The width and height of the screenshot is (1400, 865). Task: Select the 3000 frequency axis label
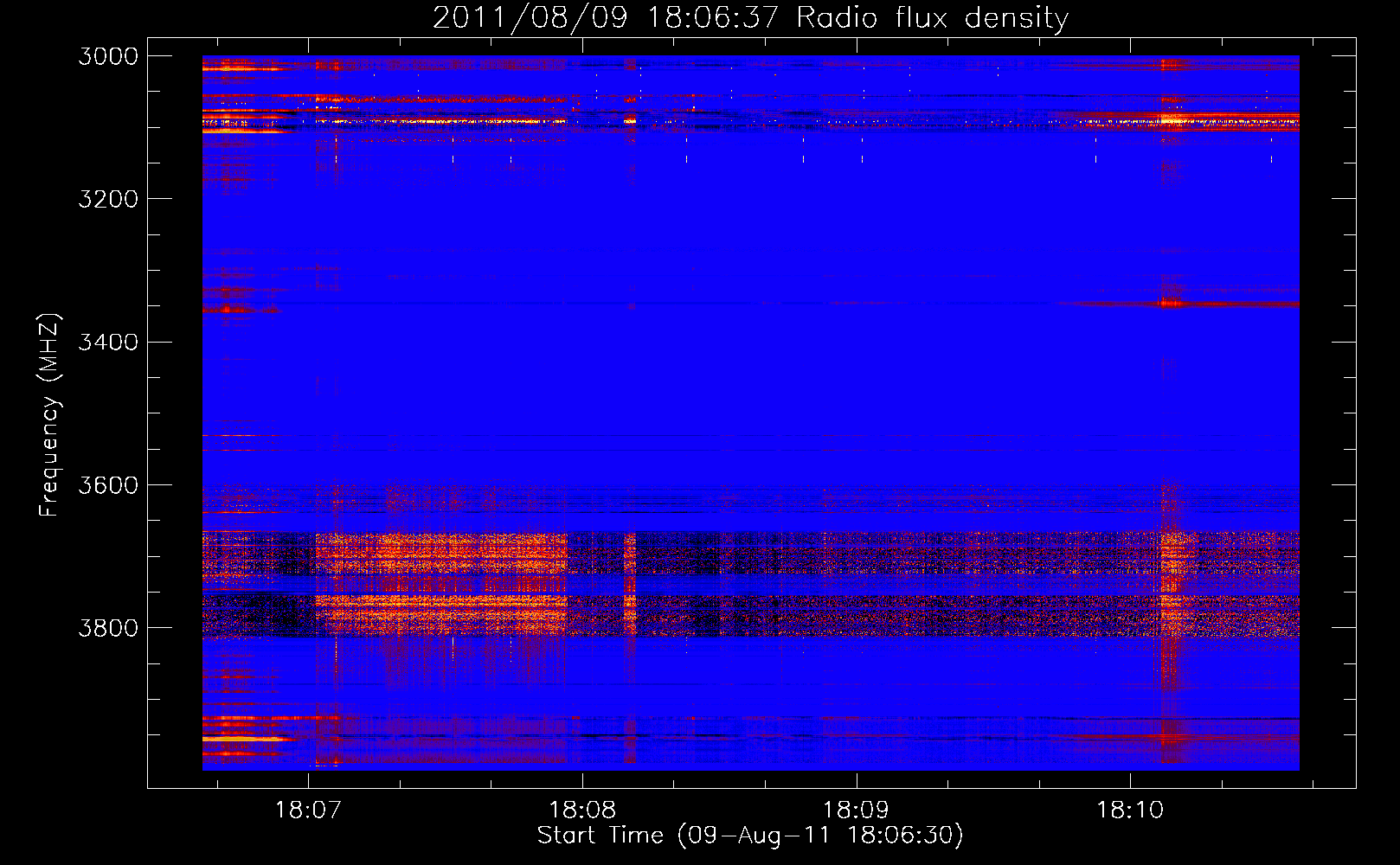click(x=108, y=56)
